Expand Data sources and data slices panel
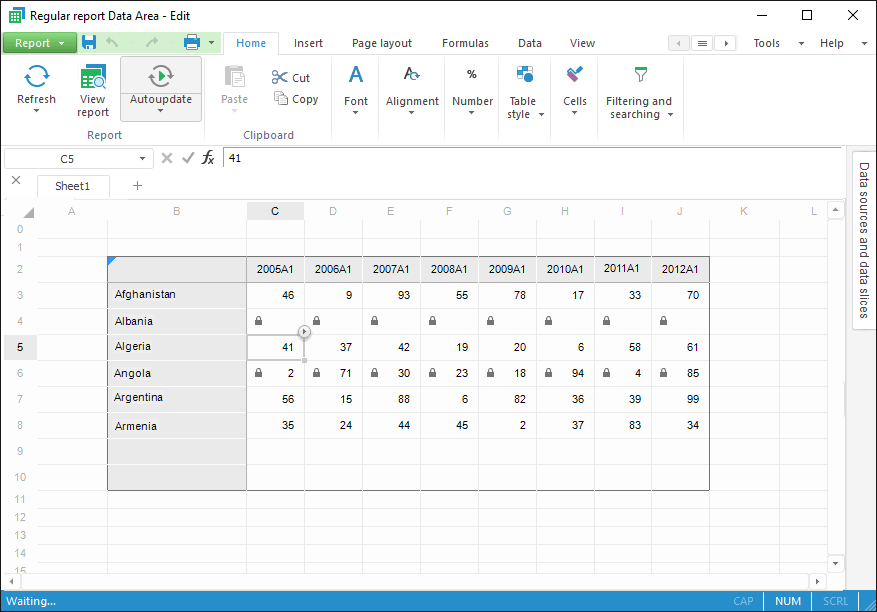Screen dimensions: 877x612 [864, 240]
